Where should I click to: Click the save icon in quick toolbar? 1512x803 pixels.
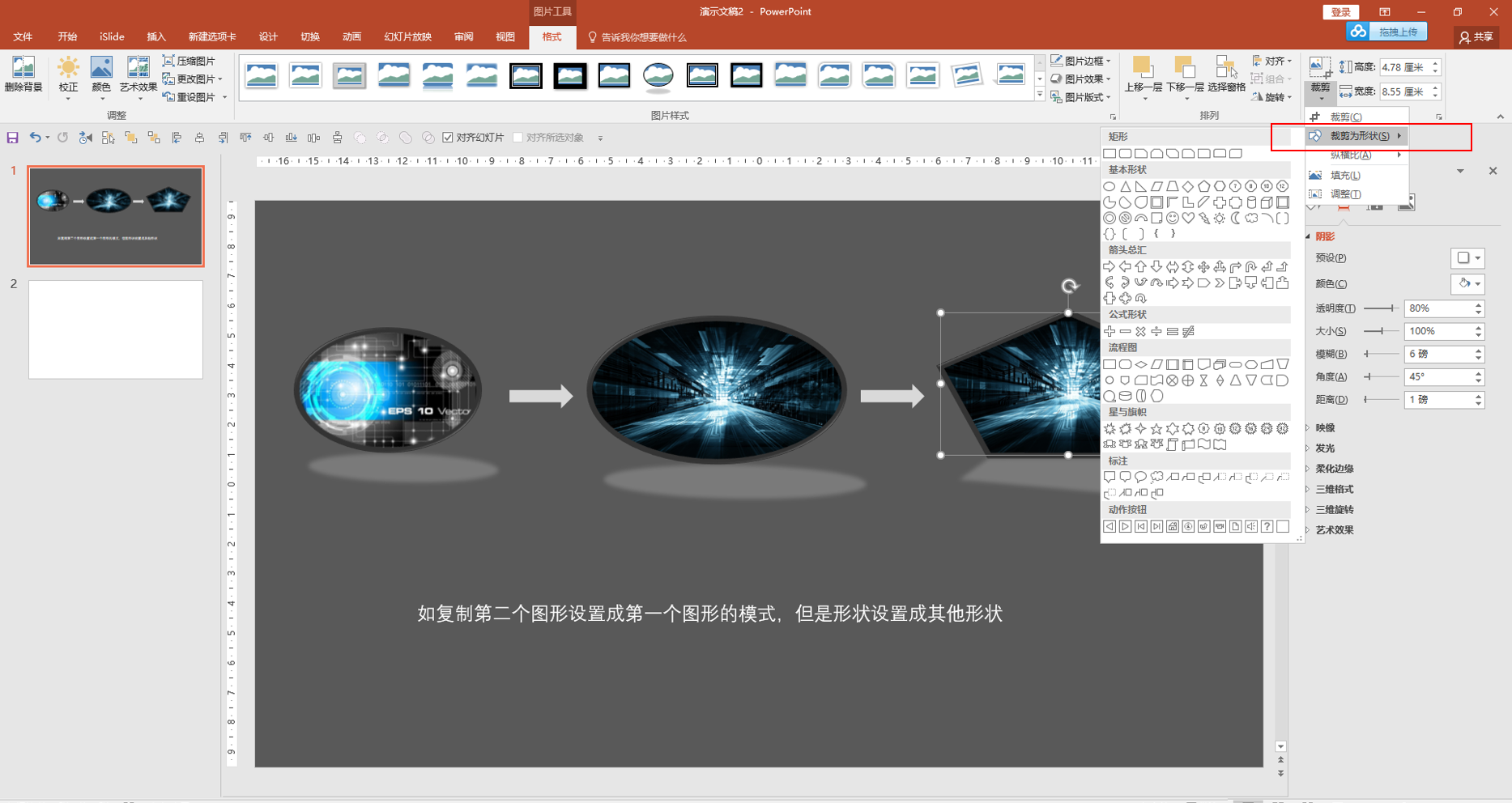[12, 138]
